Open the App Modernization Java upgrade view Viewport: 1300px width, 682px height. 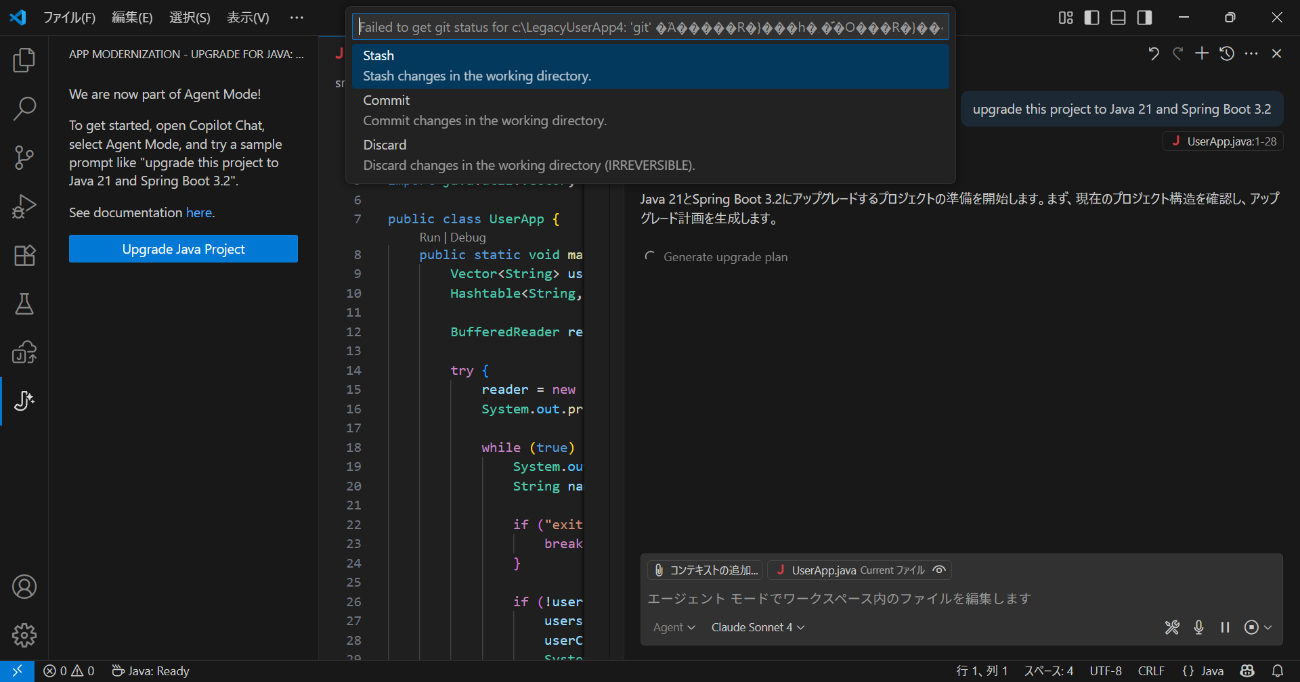tap(24, 401)
